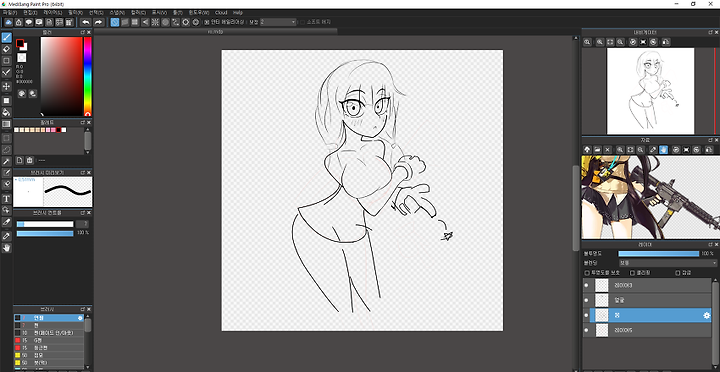
Task: Click the canvas vertical scrollbar
Action: [x=576, y=208]
